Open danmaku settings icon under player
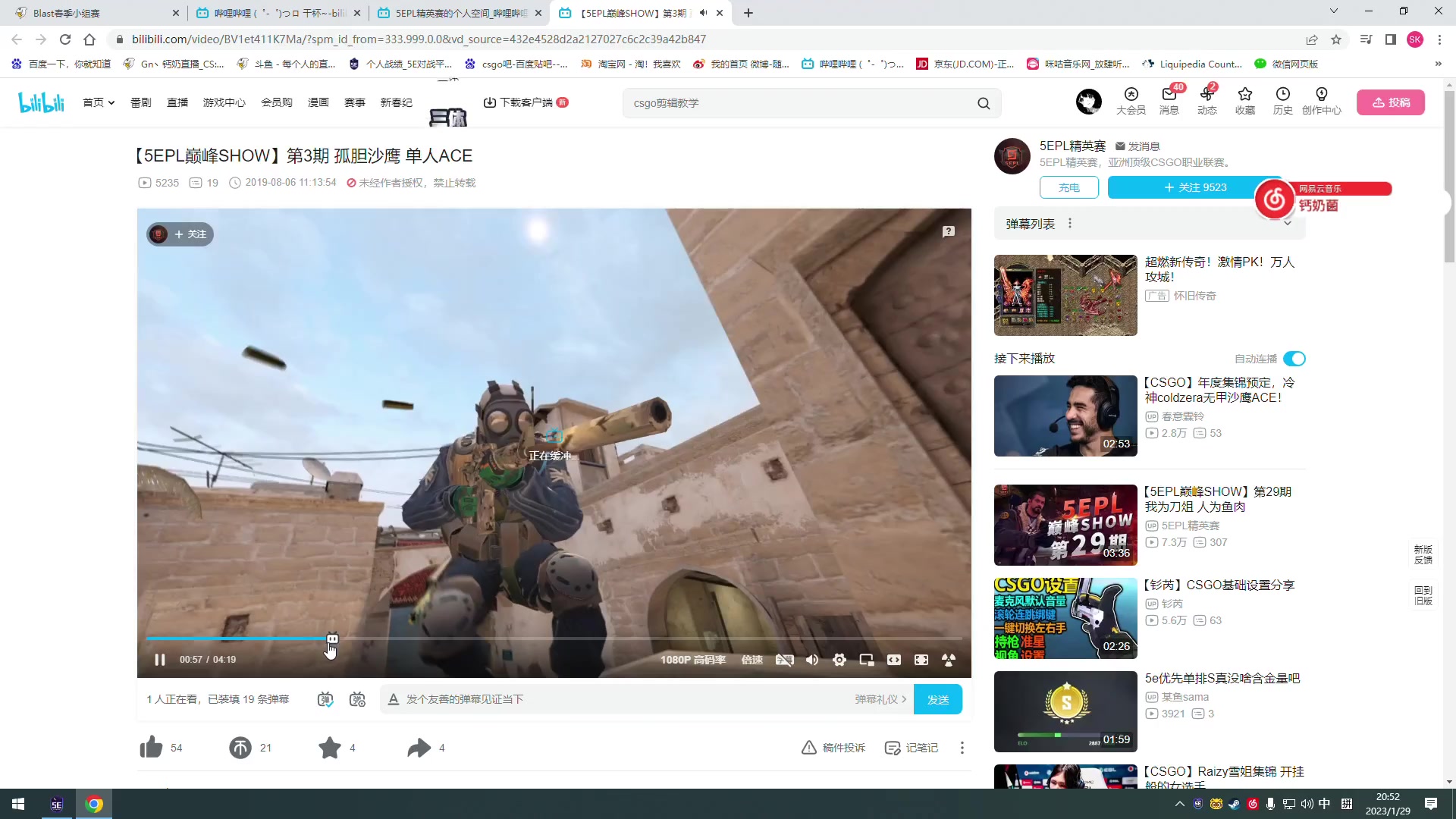 357,699
